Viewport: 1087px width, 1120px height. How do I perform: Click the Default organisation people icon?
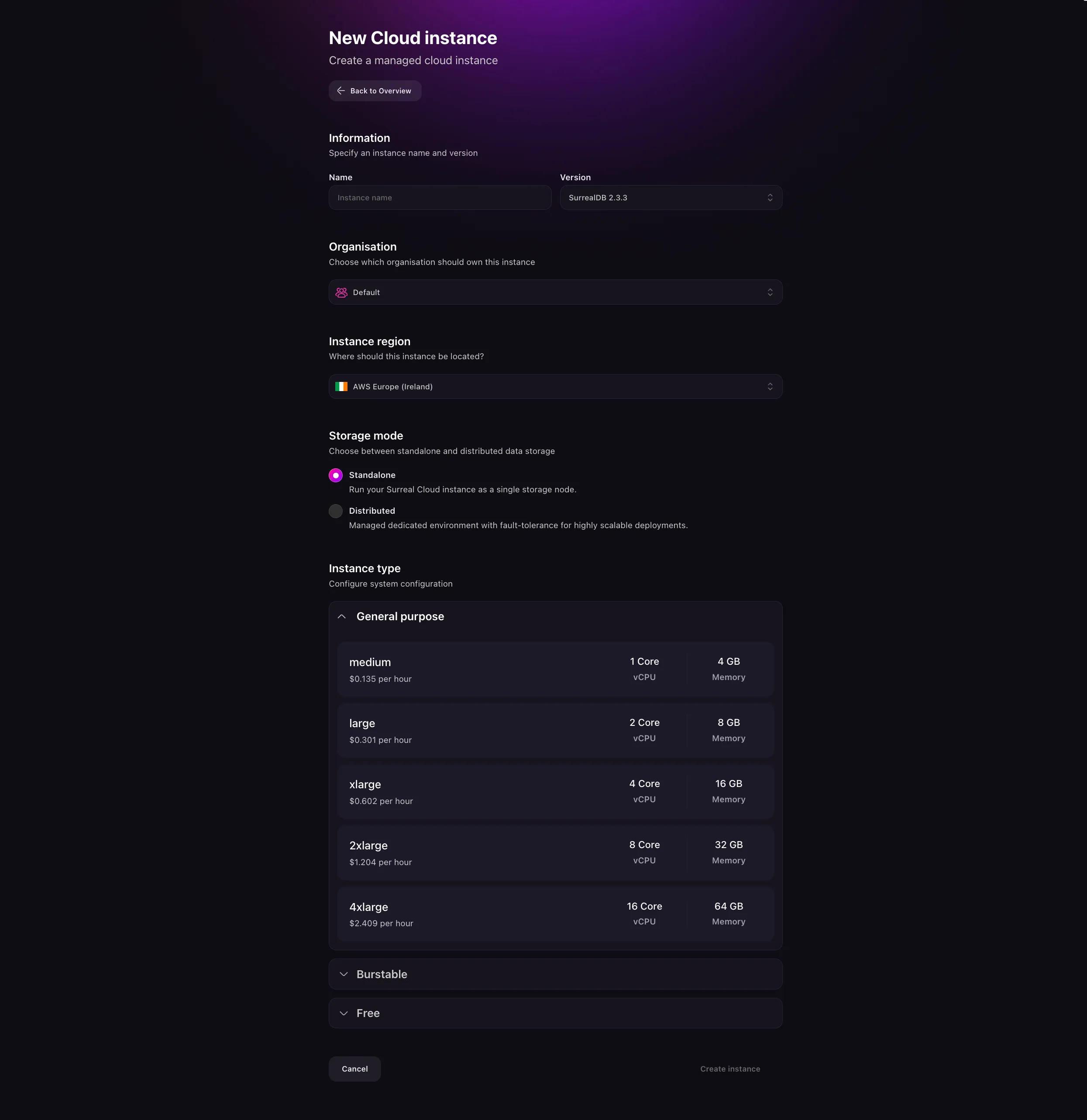click(x=341, y=292)
